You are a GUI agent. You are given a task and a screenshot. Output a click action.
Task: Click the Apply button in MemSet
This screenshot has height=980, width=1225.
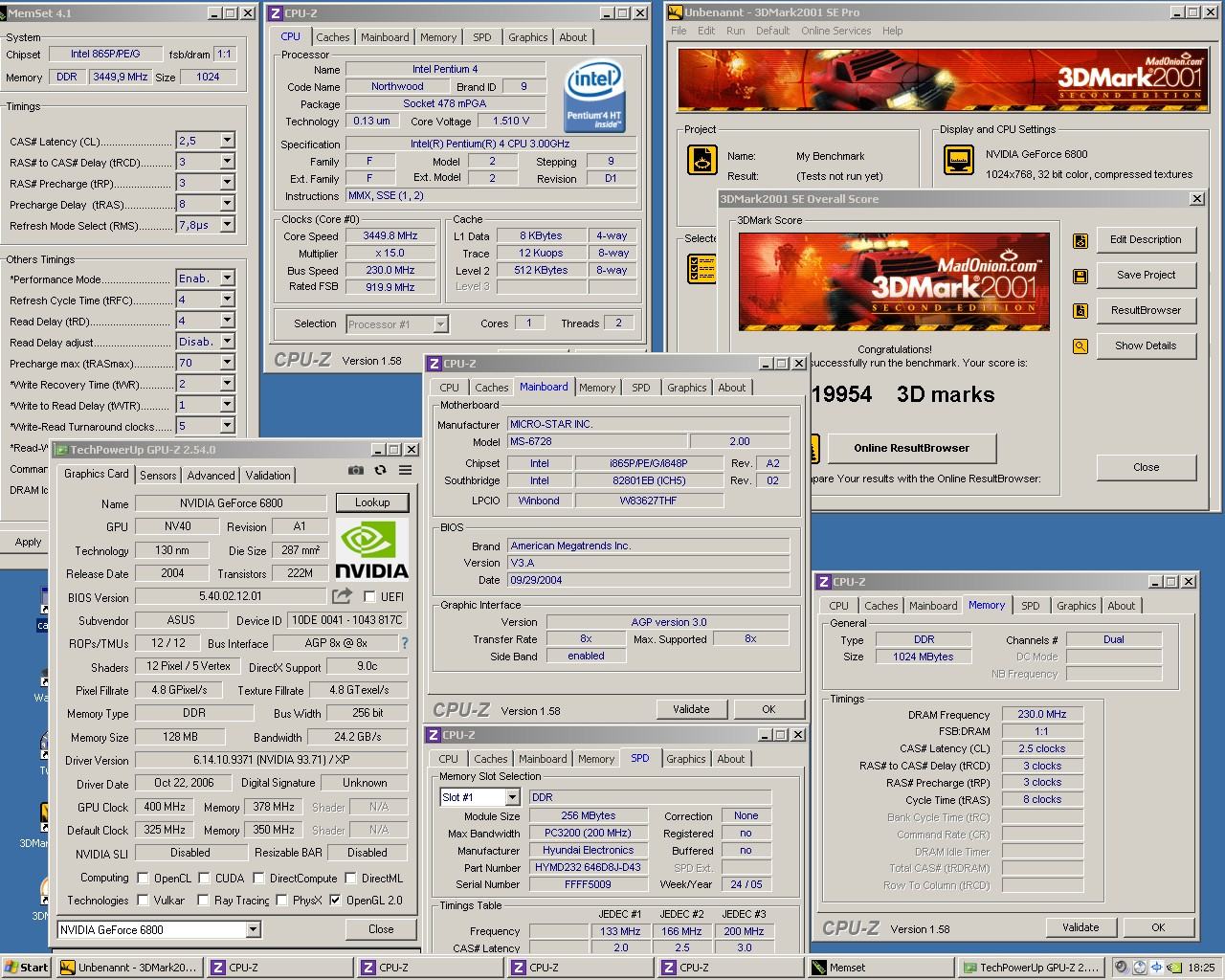28,542
